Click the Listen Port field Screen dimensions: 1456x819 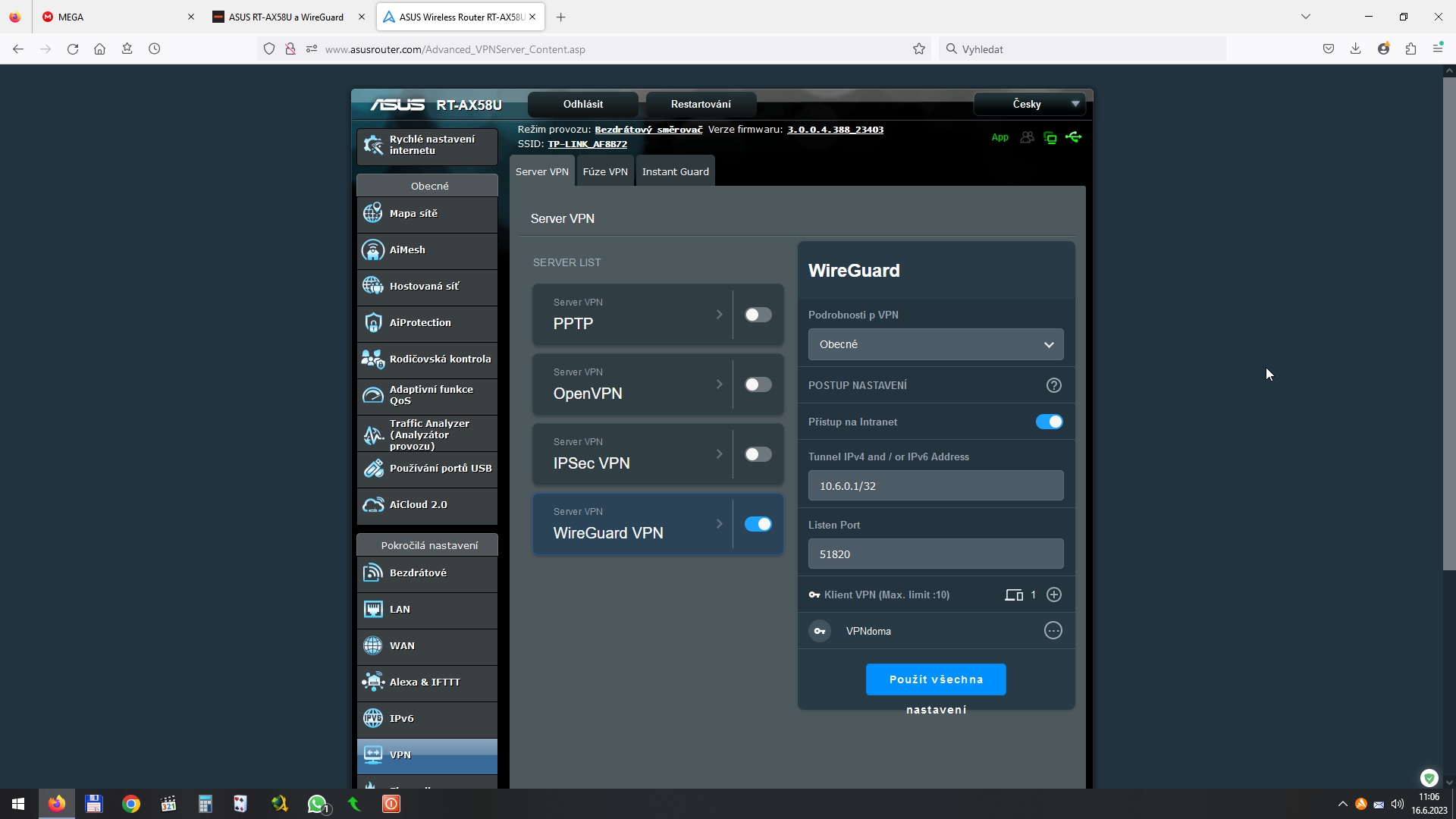tap(935, 554)
